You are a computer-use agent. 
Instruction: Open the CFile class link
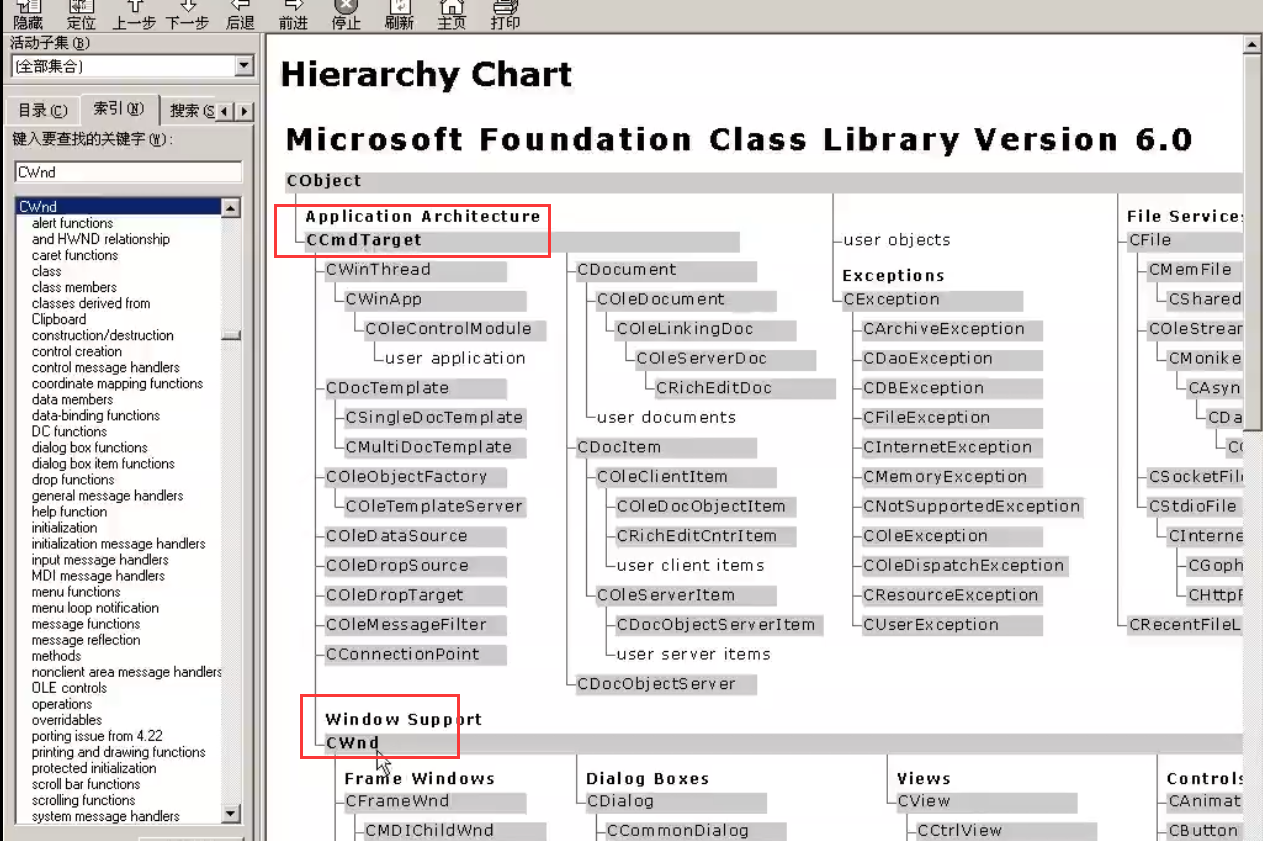[x=1150, y=240]
